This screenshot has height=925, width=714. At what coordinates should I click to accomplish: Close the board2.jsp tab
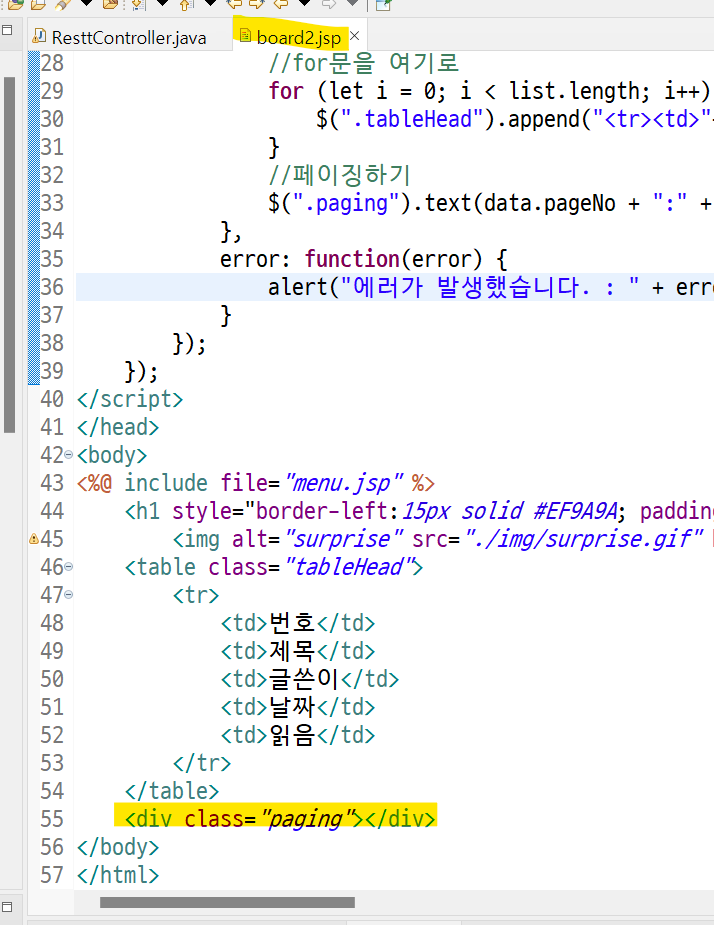click(x=355, y=36)
